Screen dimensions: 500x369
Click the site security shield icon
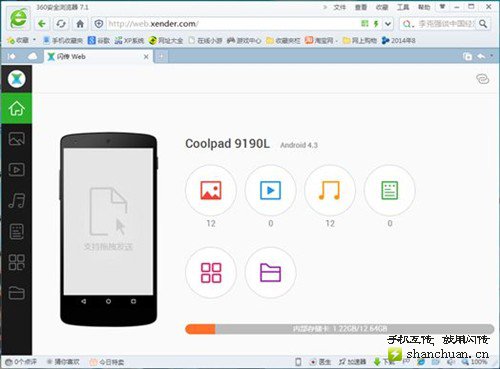[x=99, y=24]
